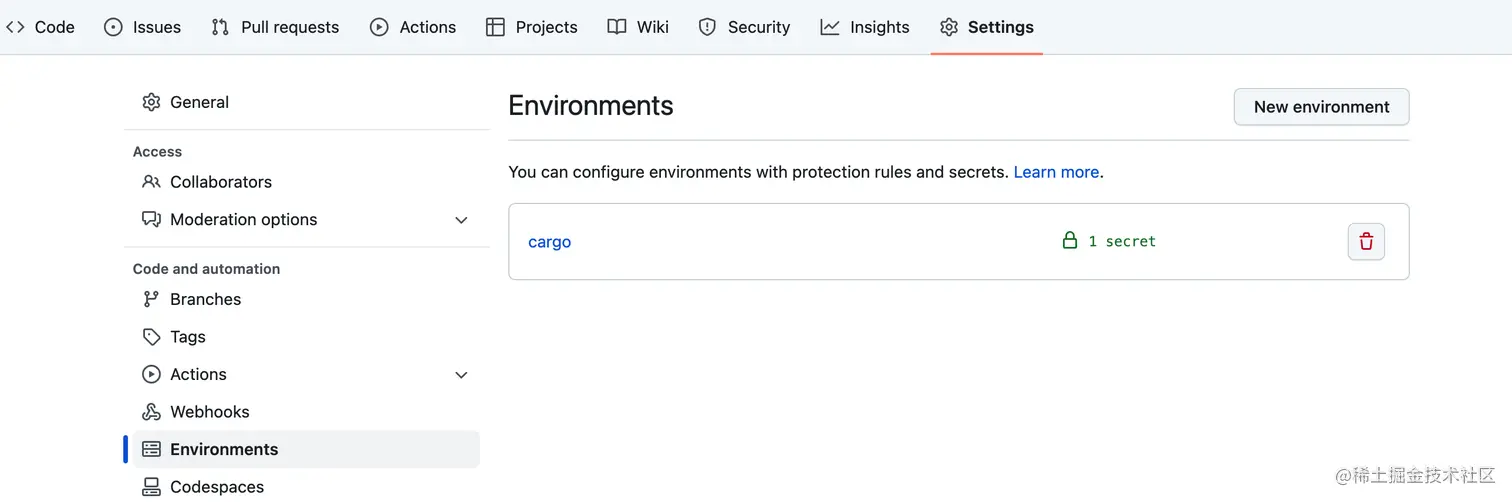Click the Tags label icon
This screenshot has height=502, width=1512.
pos(151,337)
